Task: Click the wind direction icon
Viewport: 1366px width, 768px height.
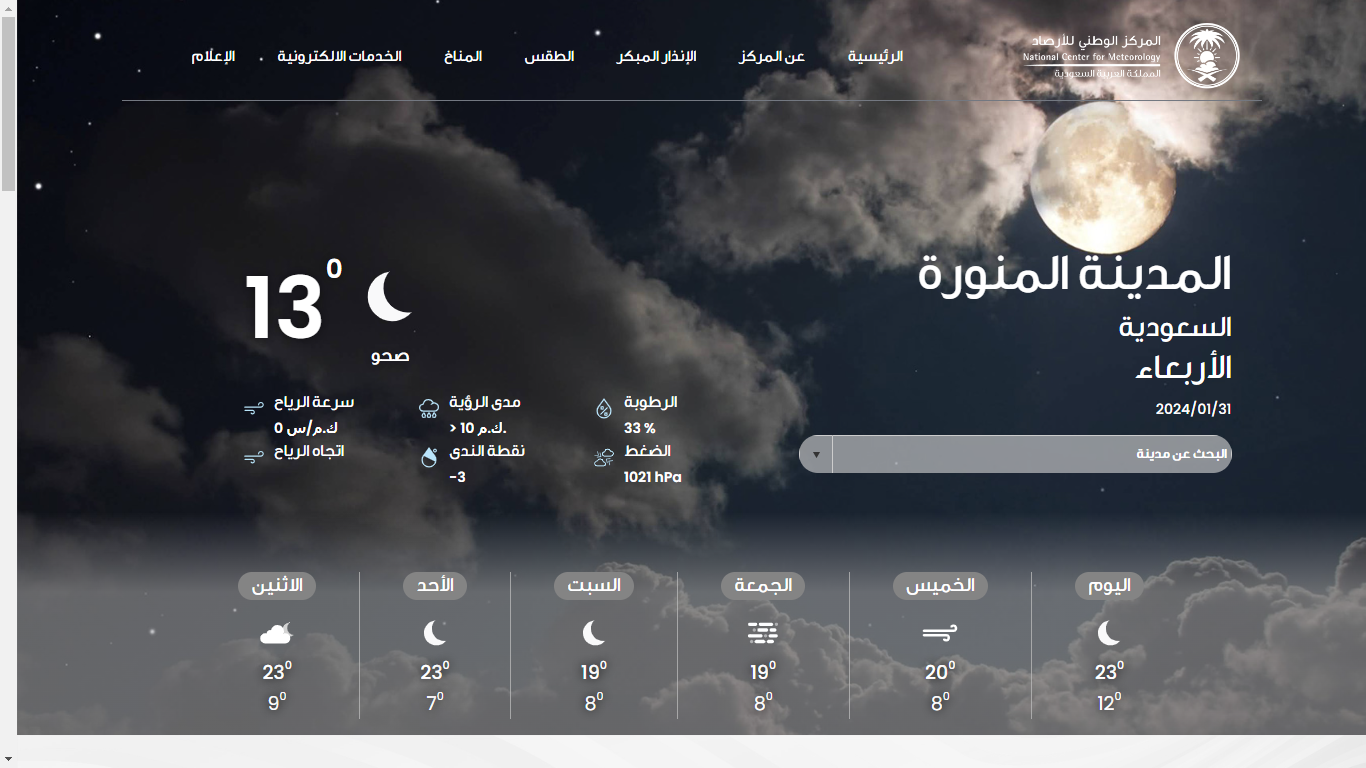Action: click(253, 457)
